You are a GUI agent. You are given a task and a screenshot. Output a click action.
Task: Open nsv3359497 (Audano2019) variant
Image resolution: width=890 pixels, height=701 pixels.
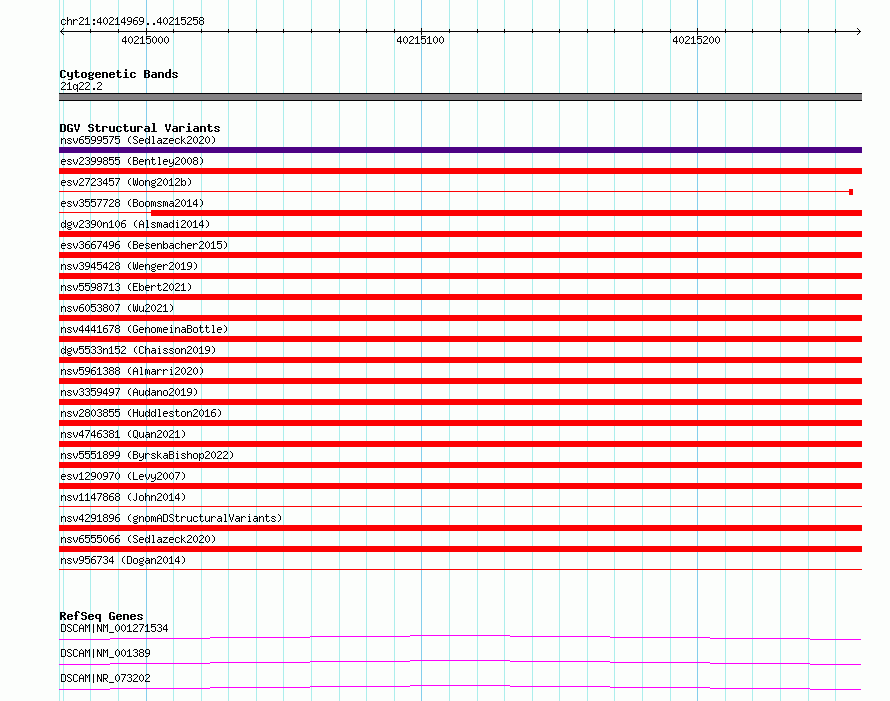click(x=129, y=392)
